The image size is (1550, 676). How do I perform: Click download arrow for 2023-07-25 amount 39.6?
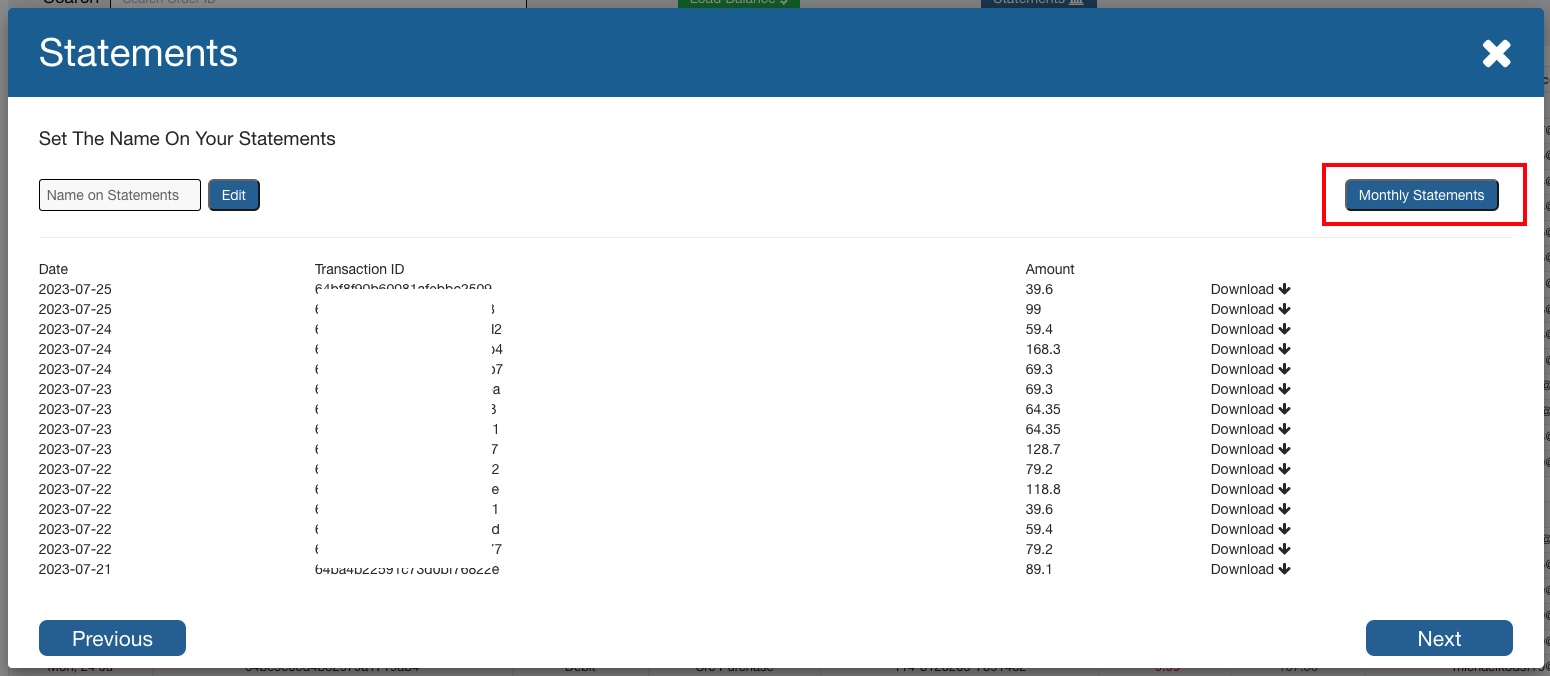(1285, 289)
